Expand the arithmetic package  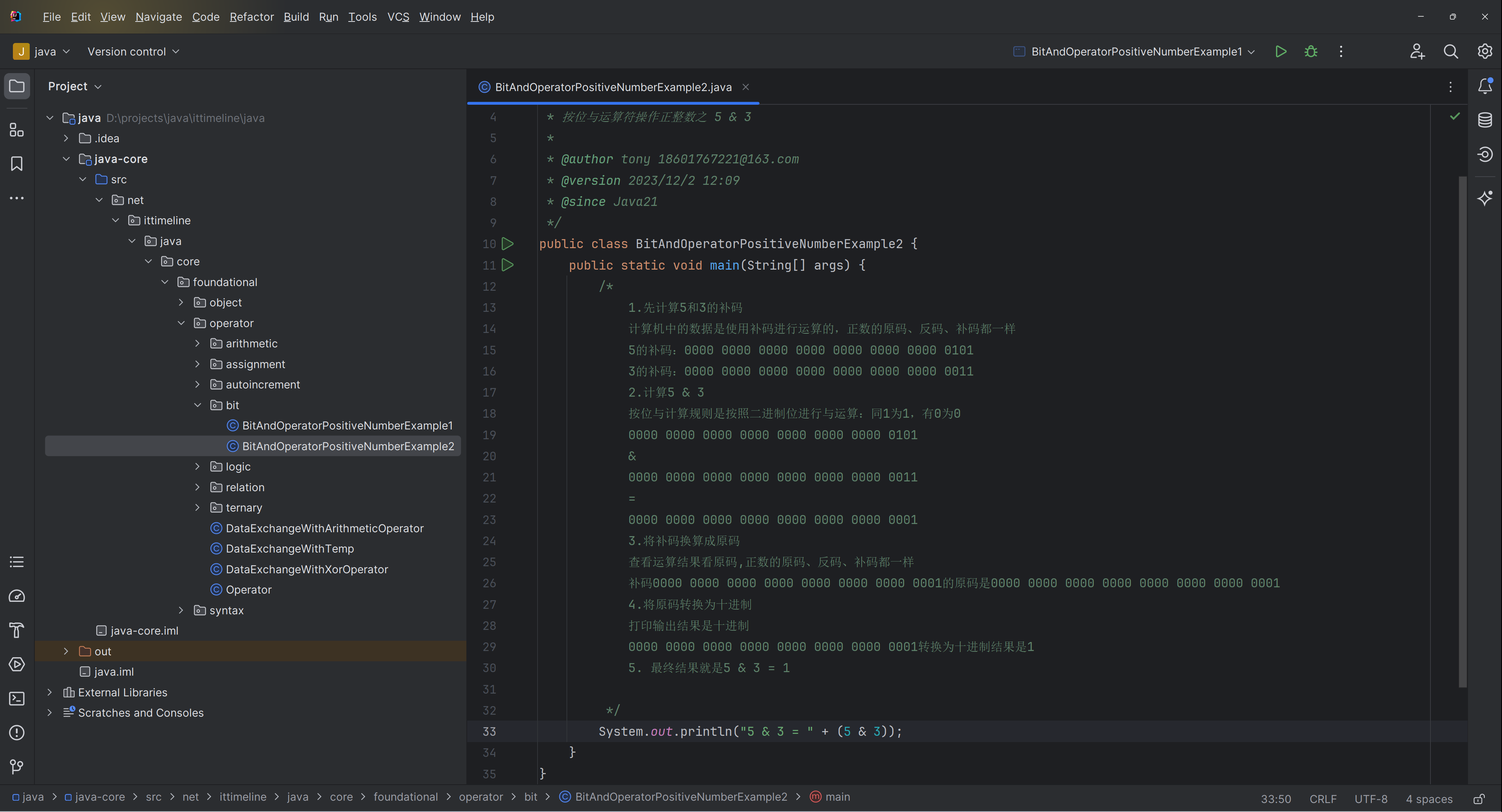pyautogui.click(x=198, y=343)
